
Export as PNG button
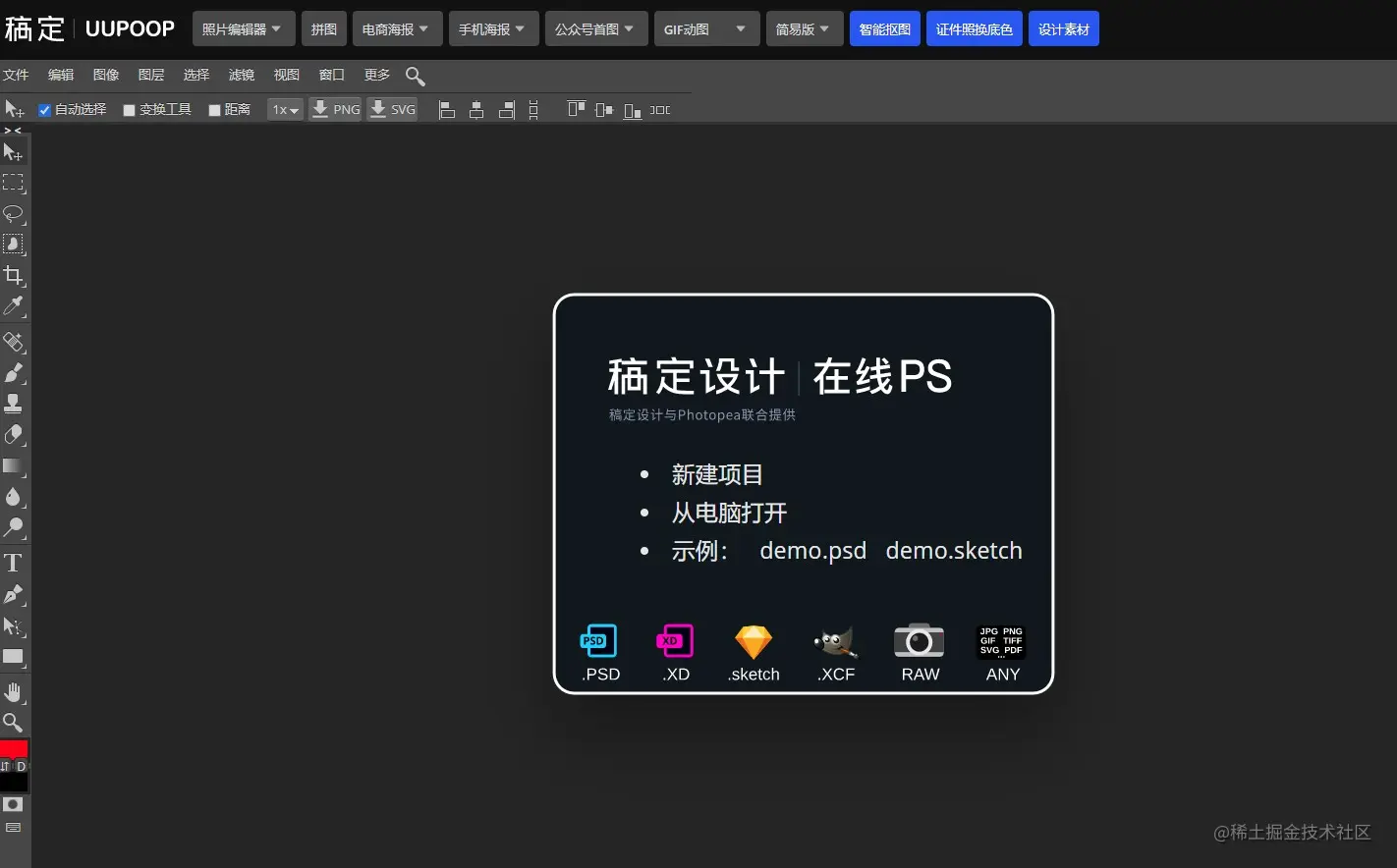(335, 110)
